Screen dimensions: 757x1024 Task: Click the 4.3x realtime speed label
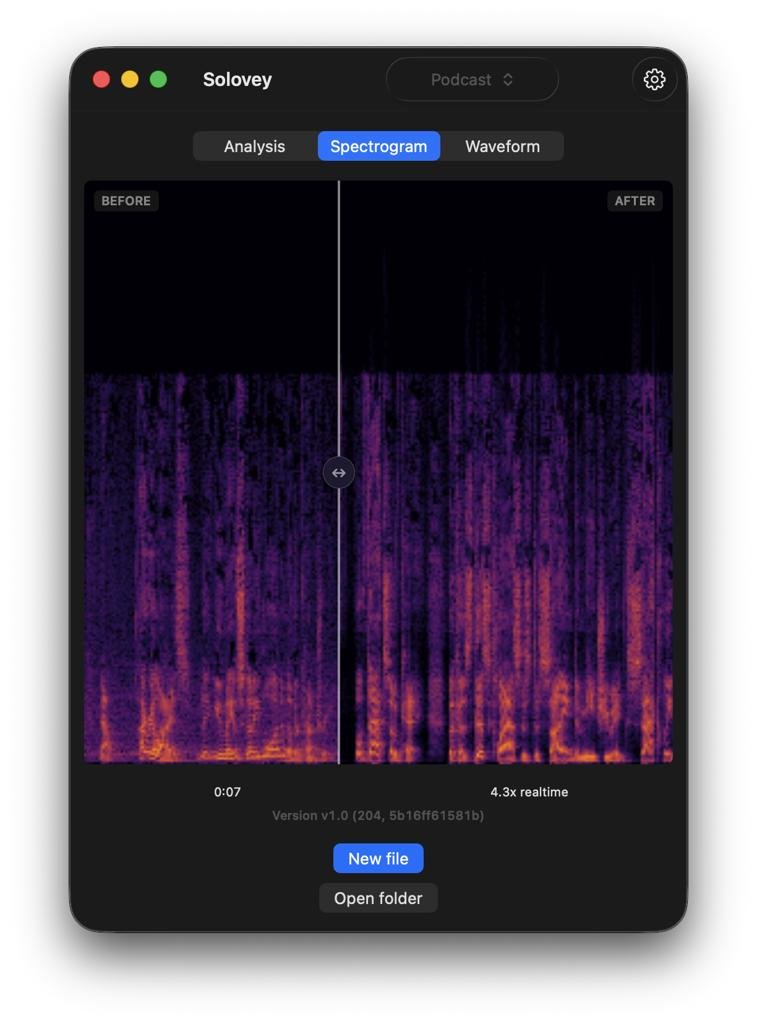click(x=528, y=792)
